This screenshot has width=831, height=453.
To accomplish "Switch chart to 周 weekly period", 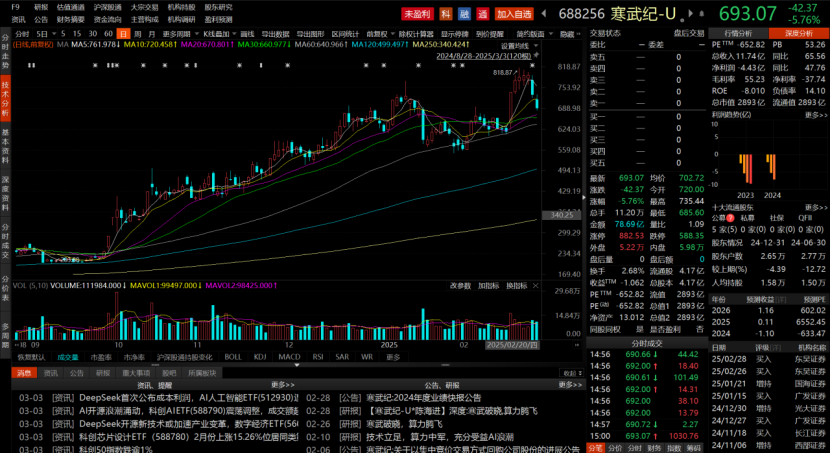I will (138, 33).
